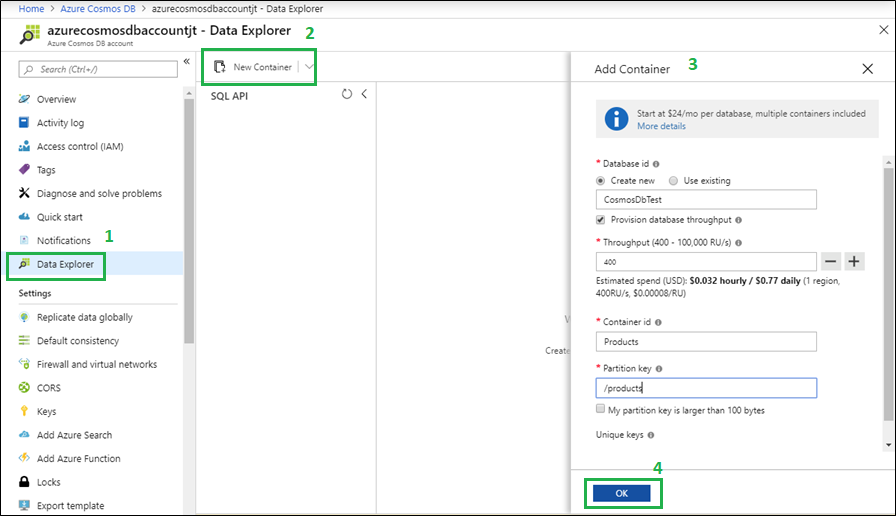This screenshot has height=516, width=896.
Task: Open Activity log in the sidebar
Action: (60, 122)
